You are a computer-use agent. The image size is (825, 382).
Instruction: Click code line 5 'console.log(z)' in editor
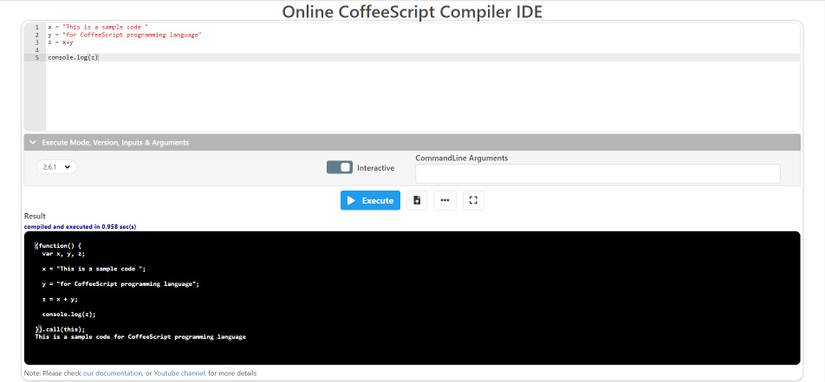click(73, 57)
